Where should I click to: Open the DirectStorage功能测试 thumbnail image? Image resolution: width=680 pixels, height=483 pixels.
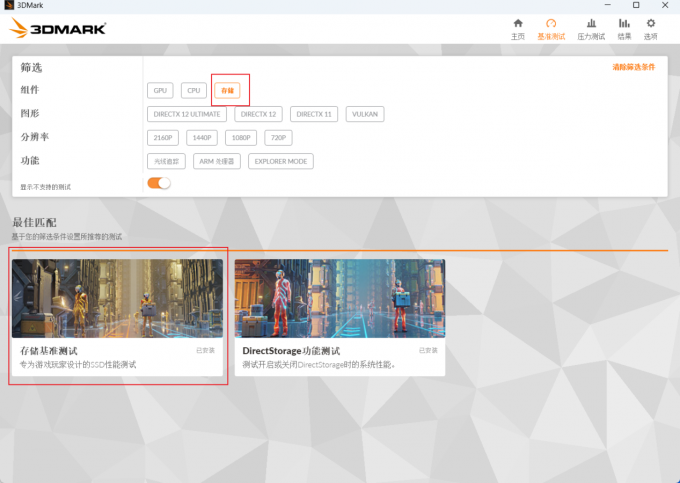pos(340,298)
